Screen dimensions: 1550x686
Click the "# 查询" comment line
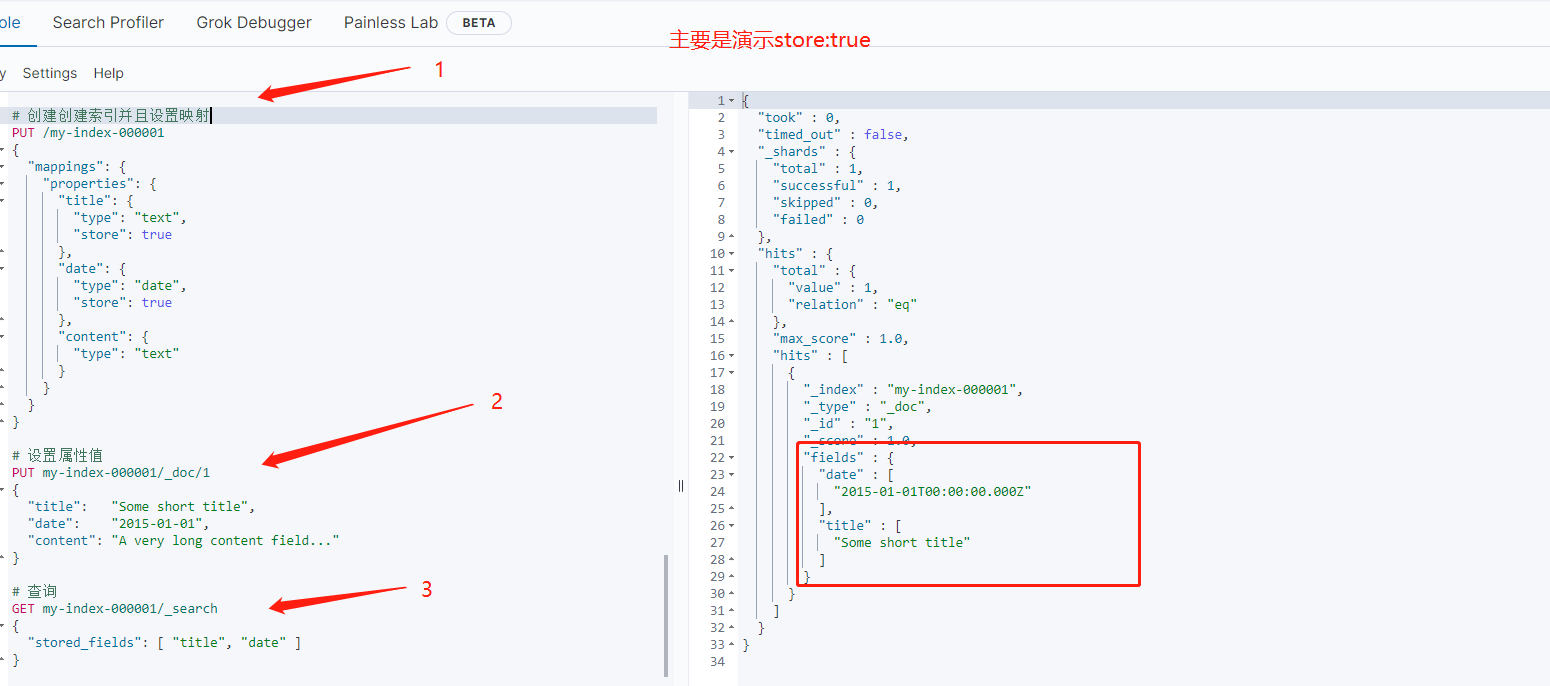pos(35,591)
